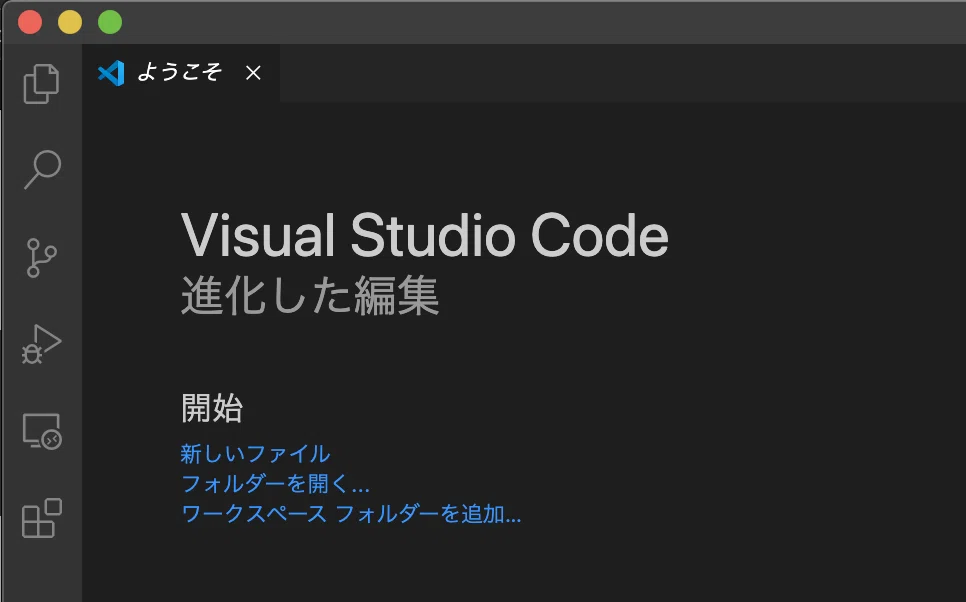
Task: Click the 新しいファイル link
Action: click(255, 454)
